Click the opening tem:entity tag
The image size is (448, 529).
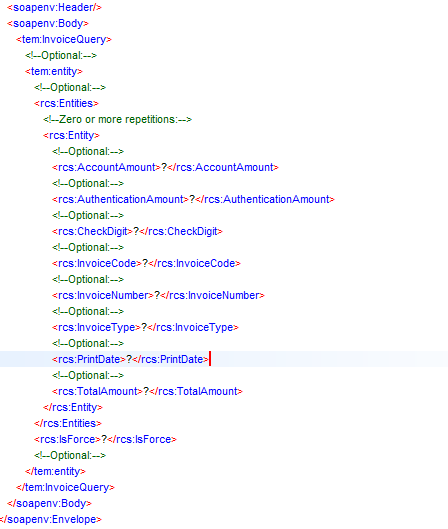click(54, 72)
